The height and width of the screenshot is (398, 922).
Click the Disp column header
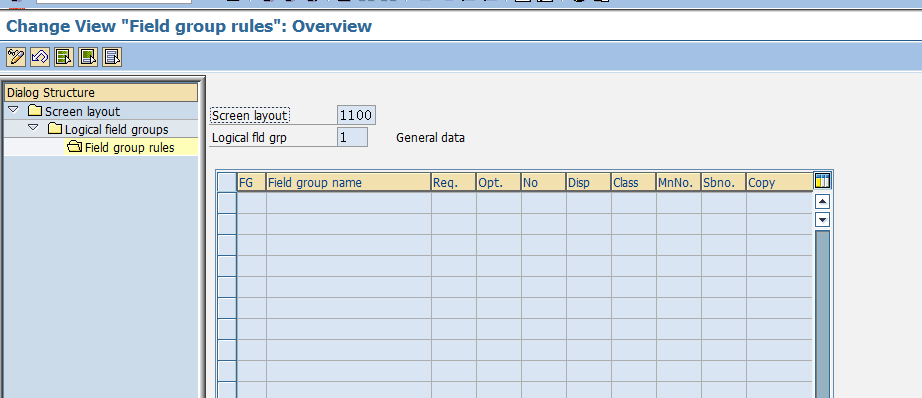589,182
